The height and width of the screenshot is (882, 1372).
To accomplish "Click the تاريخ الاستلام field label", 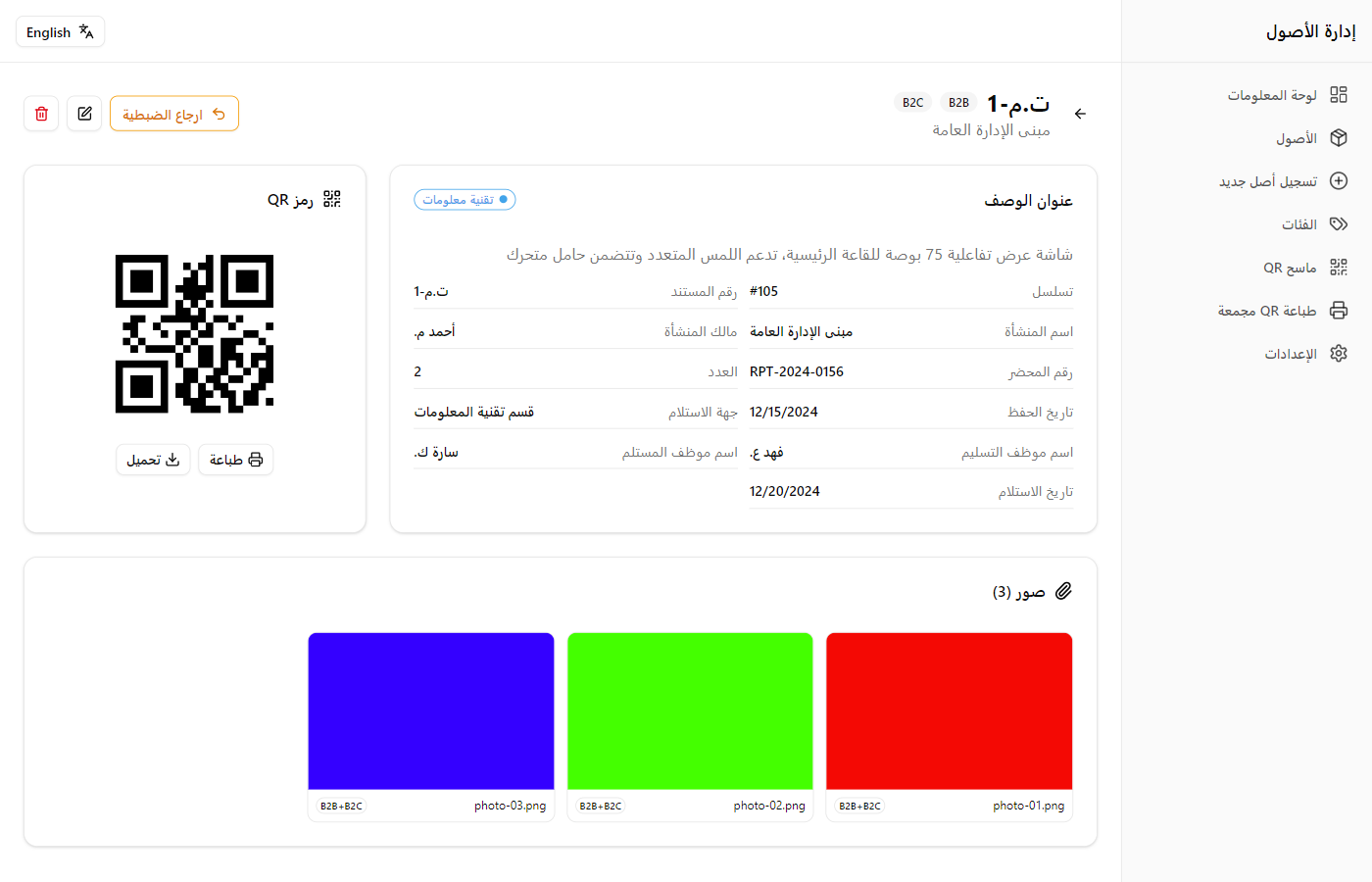I will [x=1036, y=491].
